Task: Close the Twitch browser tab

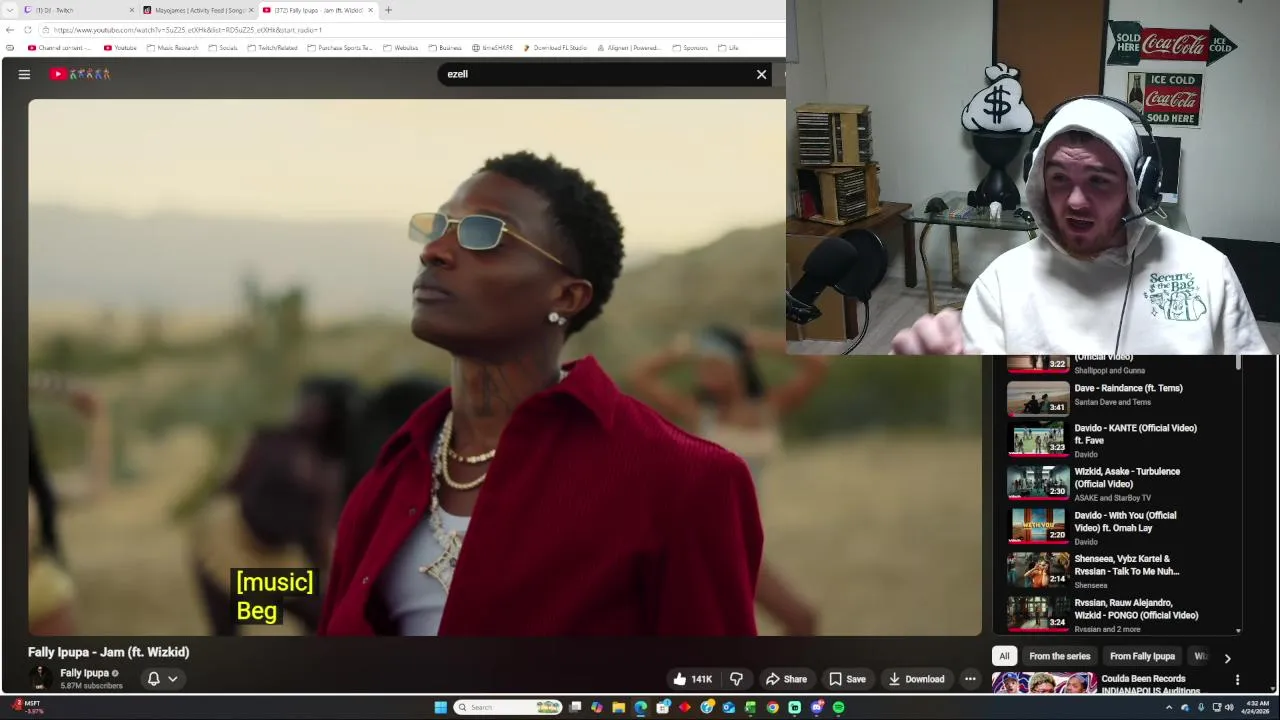Action: click(x=131, y=10)
